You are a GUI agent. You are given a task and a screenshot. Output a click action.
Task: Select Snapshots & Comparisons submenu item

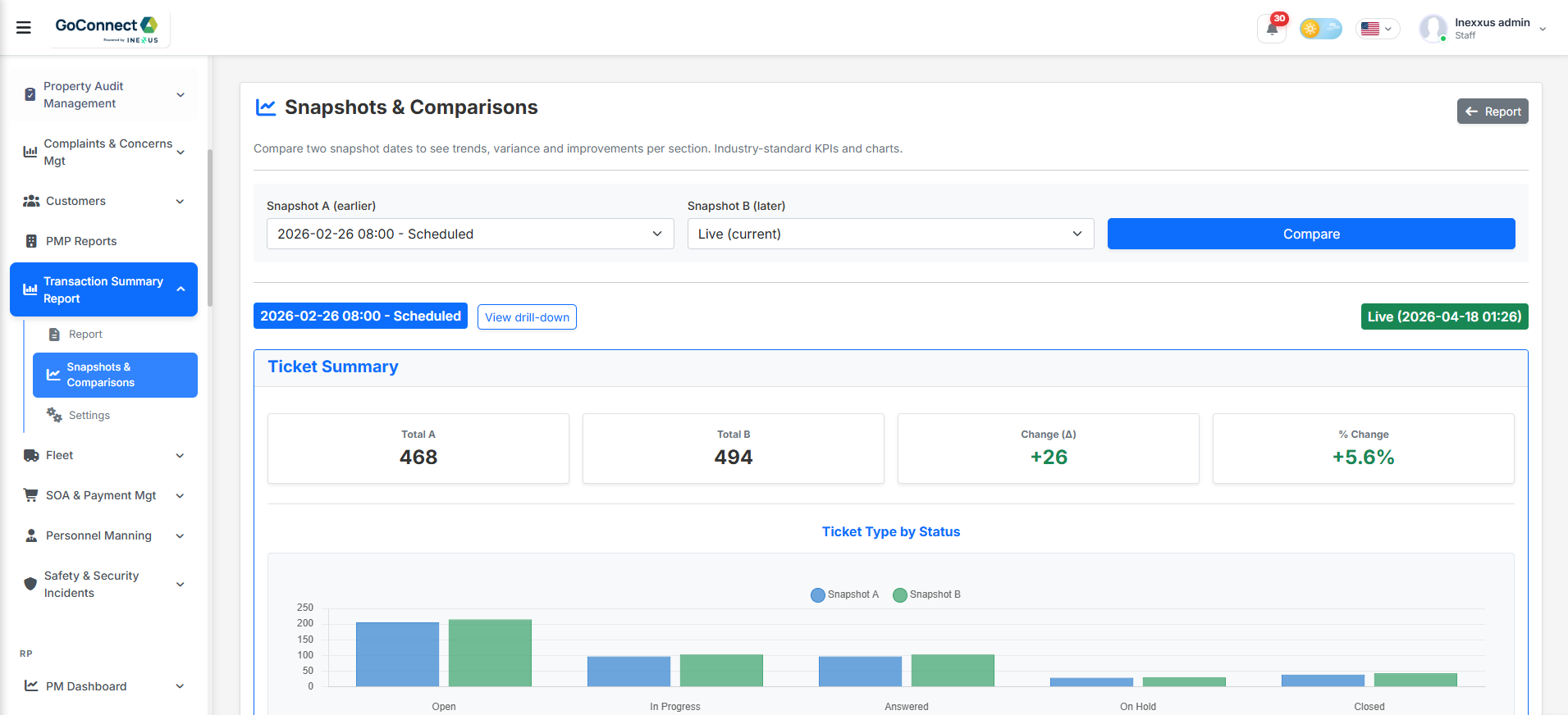[115, 375]
